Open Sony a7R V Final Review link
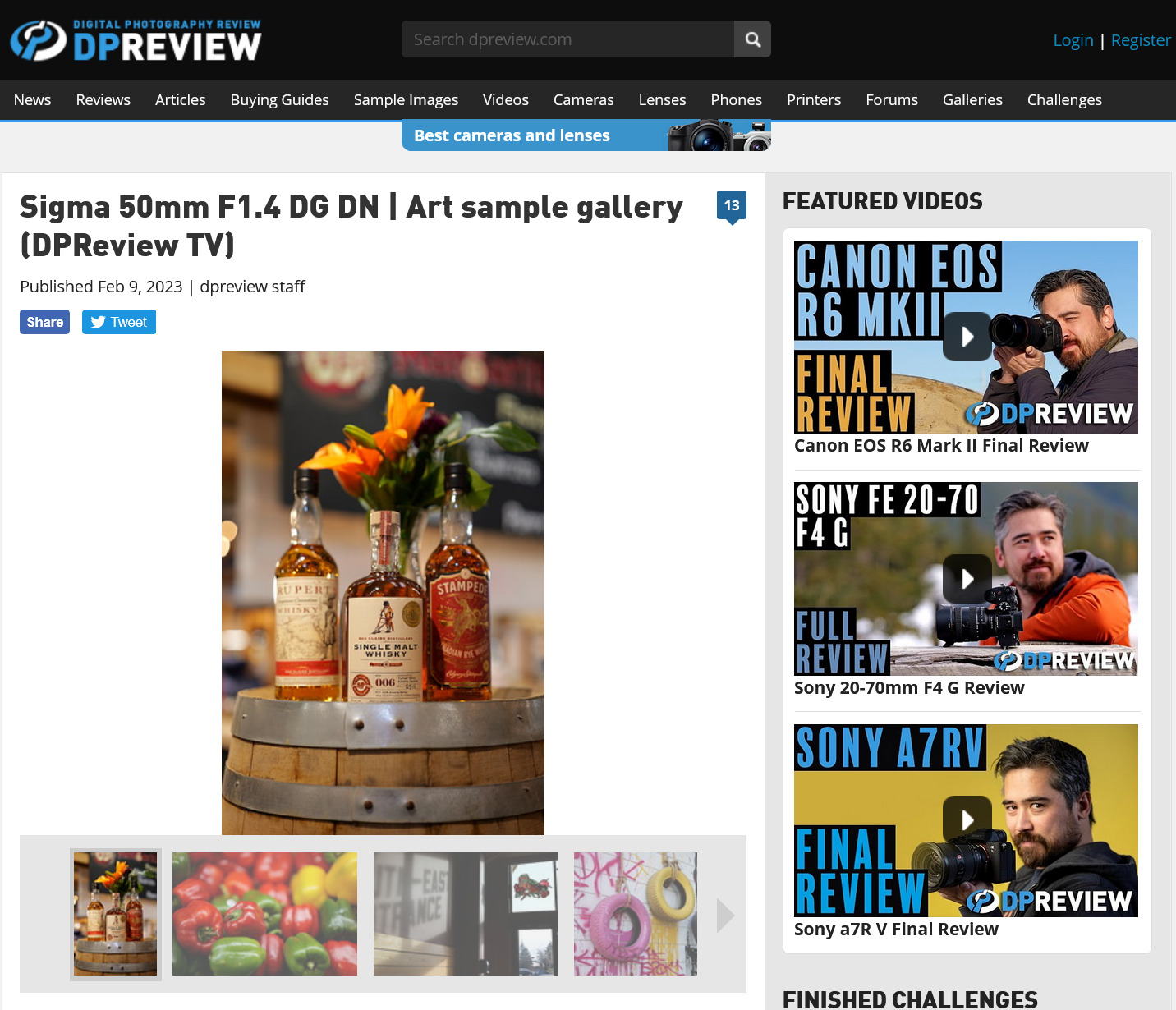 pos(896,930)
